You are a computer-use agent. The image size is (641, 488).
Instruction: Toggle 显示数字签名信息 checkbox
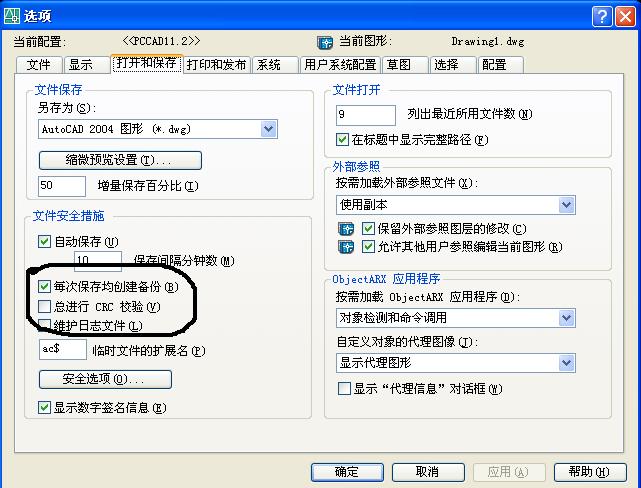44,407
